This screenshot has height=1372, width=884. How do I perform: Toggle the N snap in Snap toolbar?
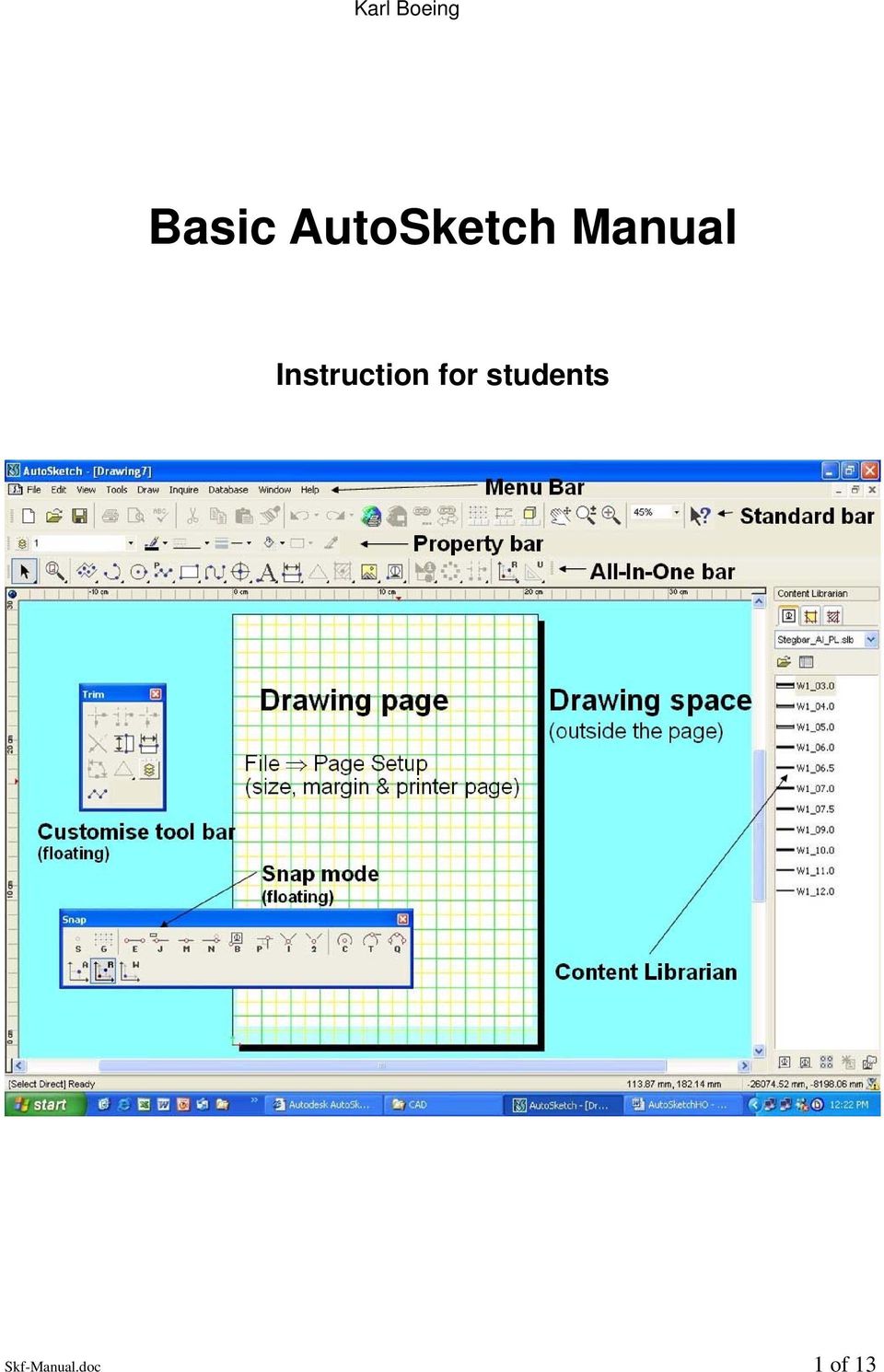click(211, 942)
